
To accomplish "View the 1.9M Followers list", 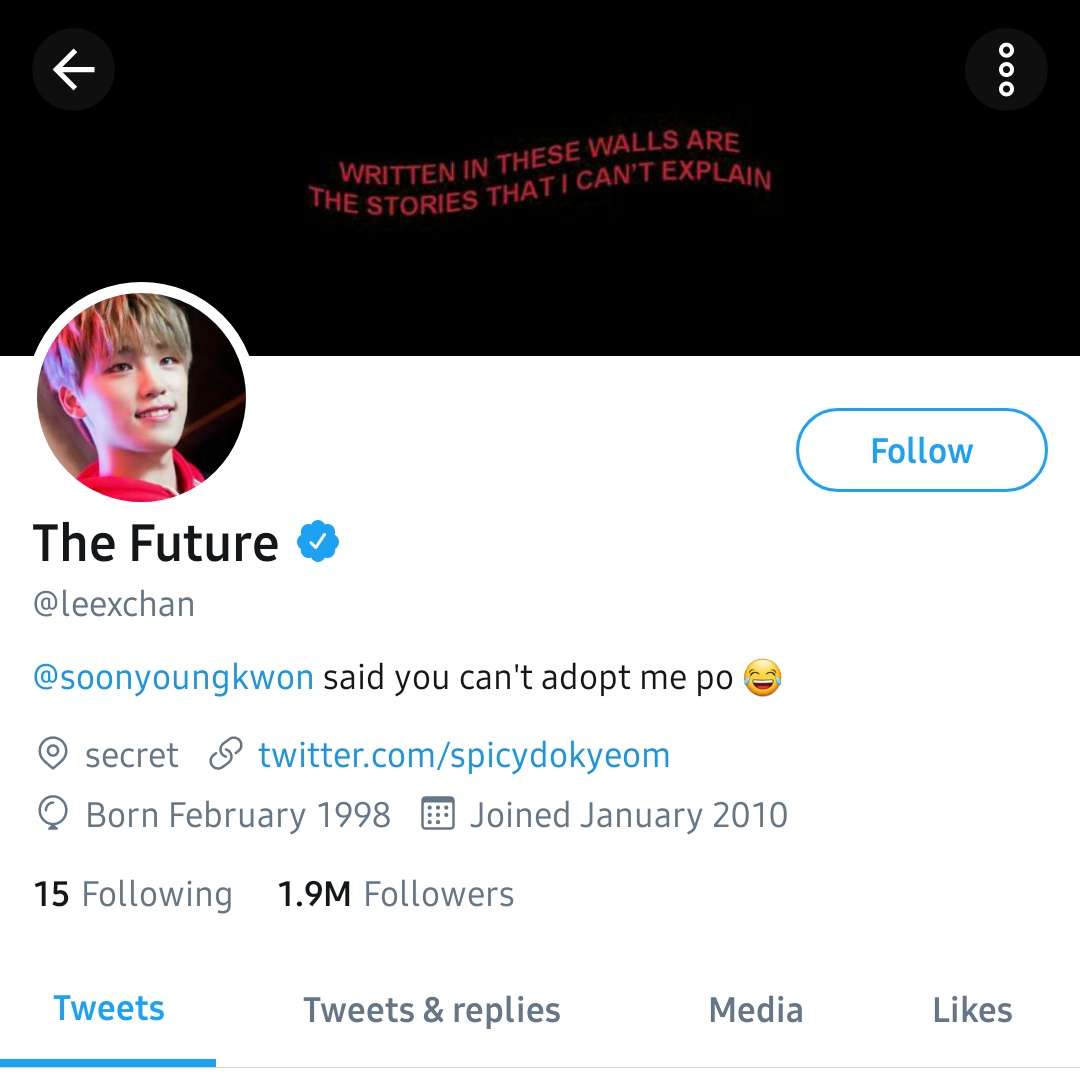I will [395, 894].
